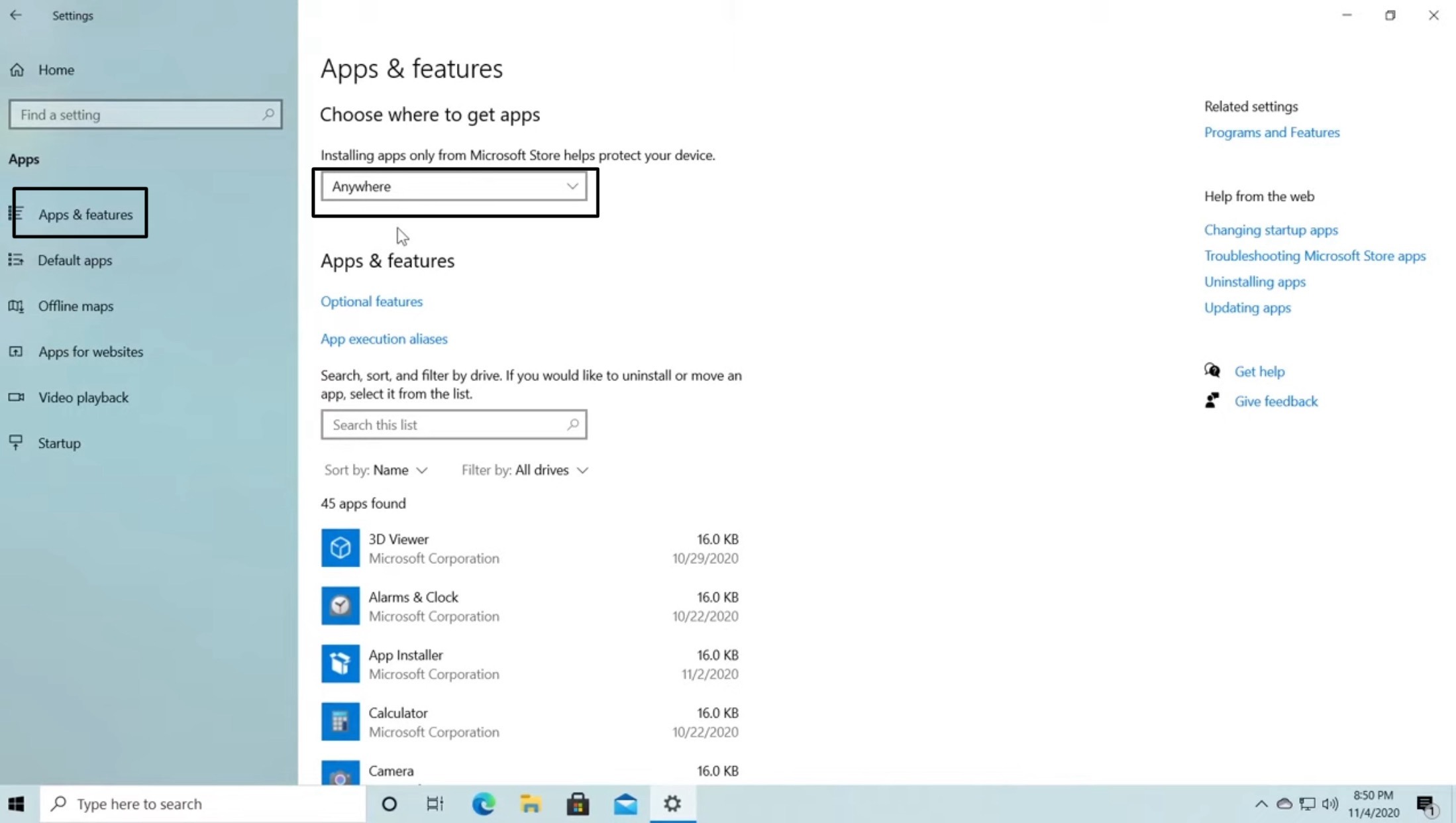Viewport: 1456px width, 823px height.
Task: Open the Optional features link
Action: click(x=372, y=302)
